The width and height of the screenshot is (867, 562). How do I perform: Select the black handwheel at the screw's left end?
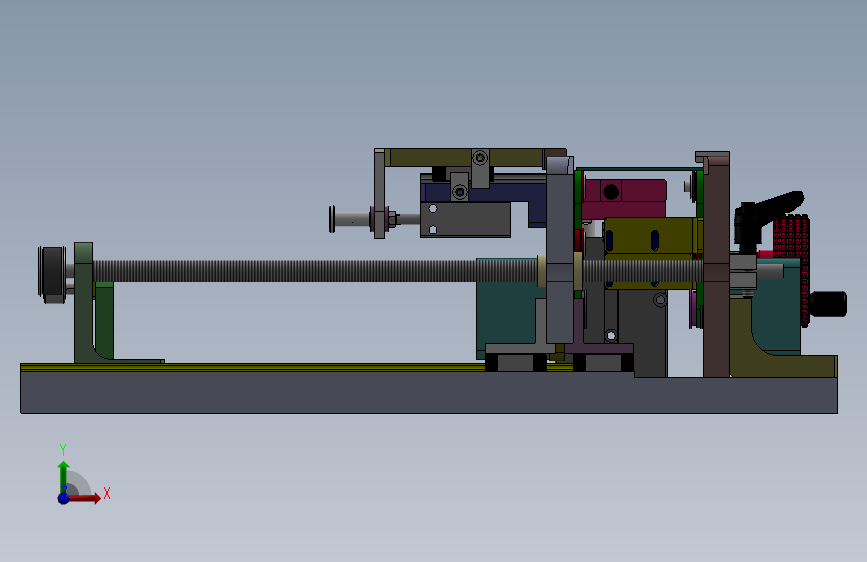52,274
